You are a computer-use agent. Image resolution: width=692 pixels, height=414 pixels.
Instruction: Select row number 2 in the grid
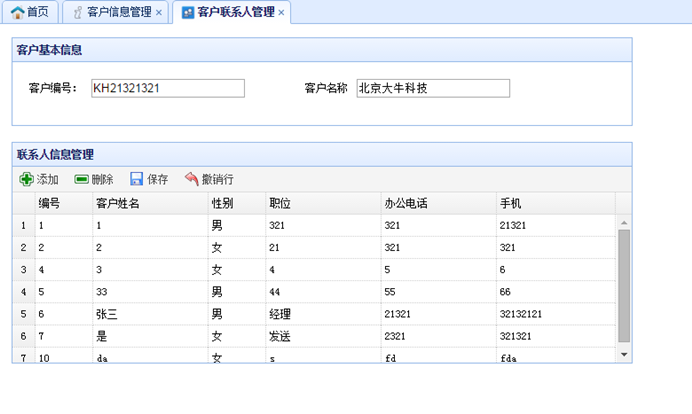[23, 248]
